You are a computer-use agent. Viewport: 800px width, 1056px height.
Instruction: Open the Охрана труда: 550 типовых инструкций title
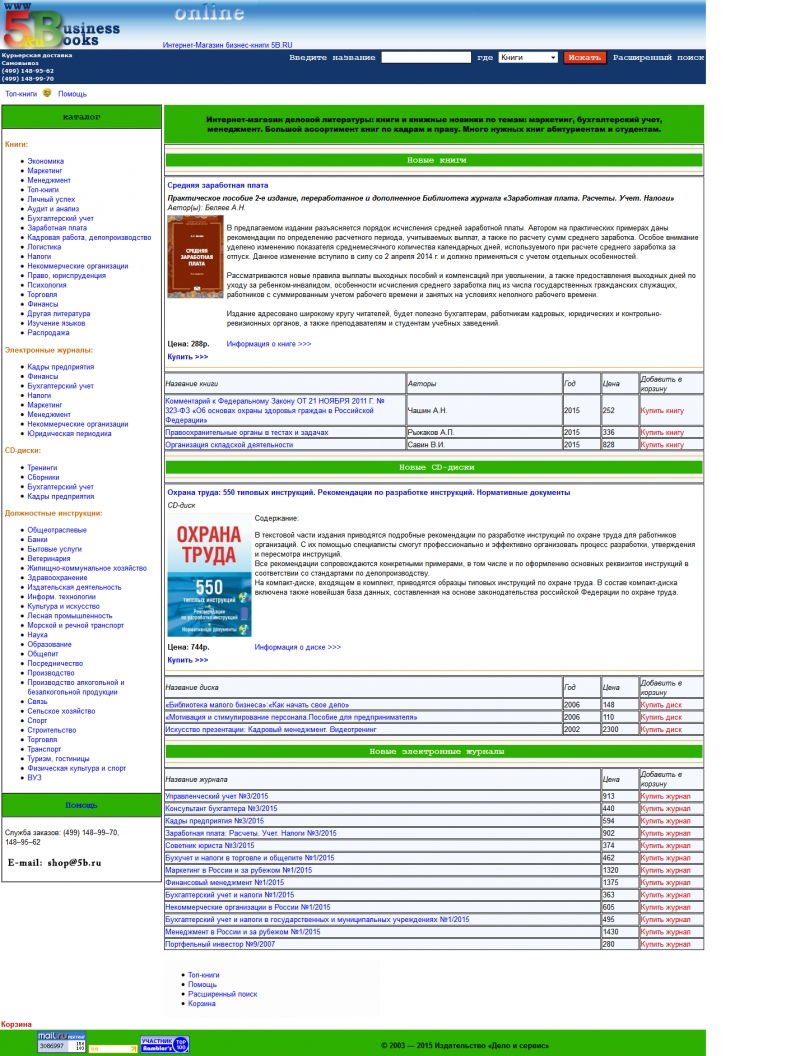pos(368,492)
